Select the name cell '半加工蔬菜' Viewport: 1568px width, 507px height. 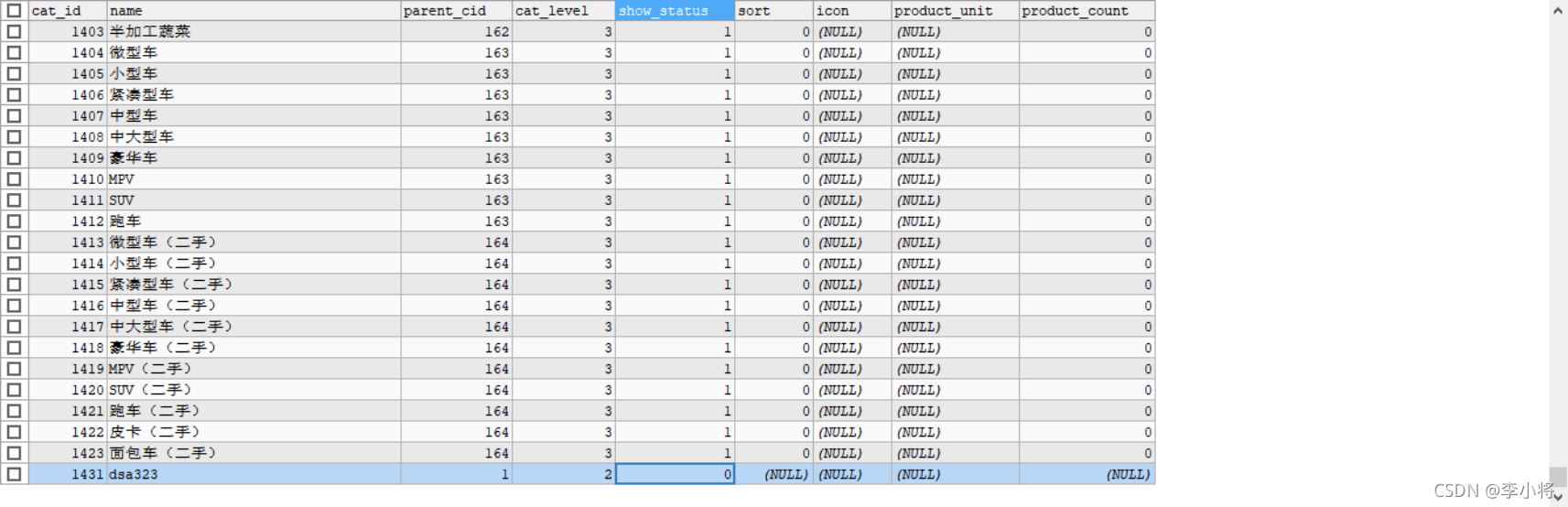tap(254, 31)
